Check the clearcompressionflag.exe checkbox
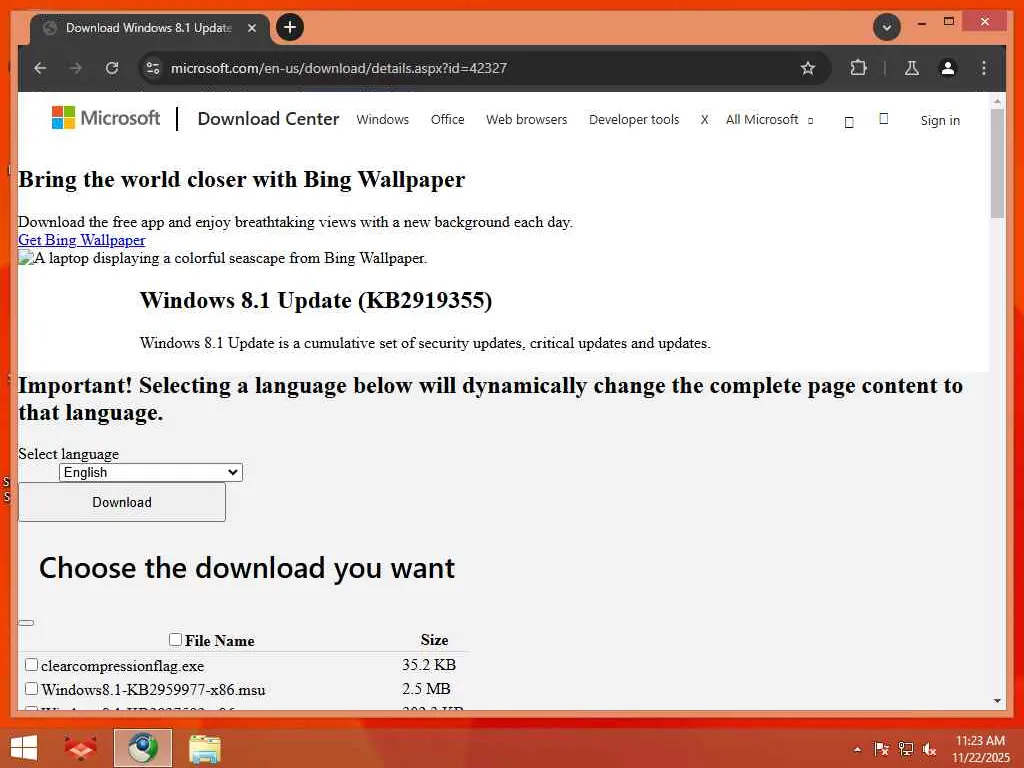1024x768 pixels. (x=31, y=665)
